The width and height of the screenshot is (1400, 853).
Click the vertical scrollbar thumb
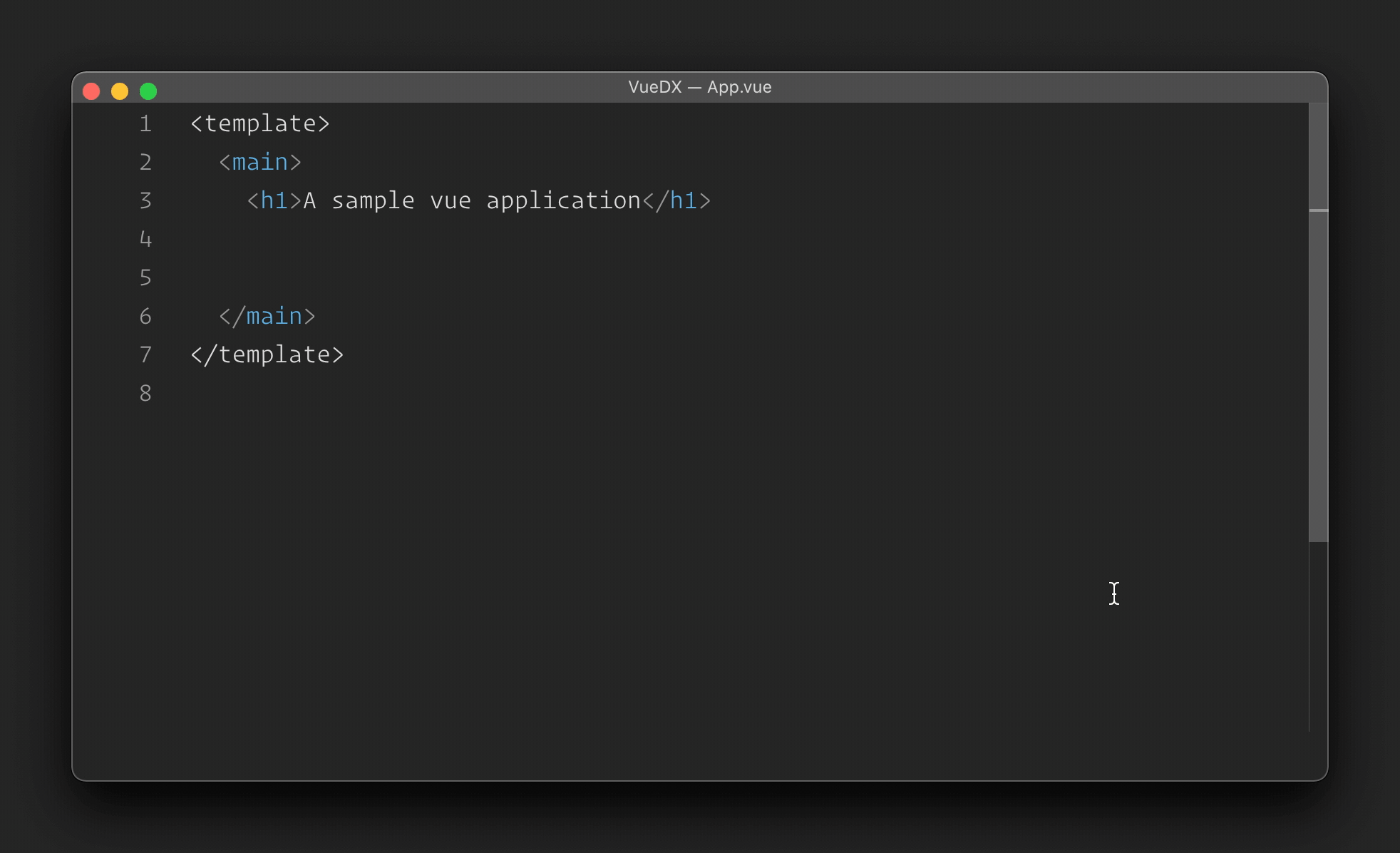pos(1318,321)
